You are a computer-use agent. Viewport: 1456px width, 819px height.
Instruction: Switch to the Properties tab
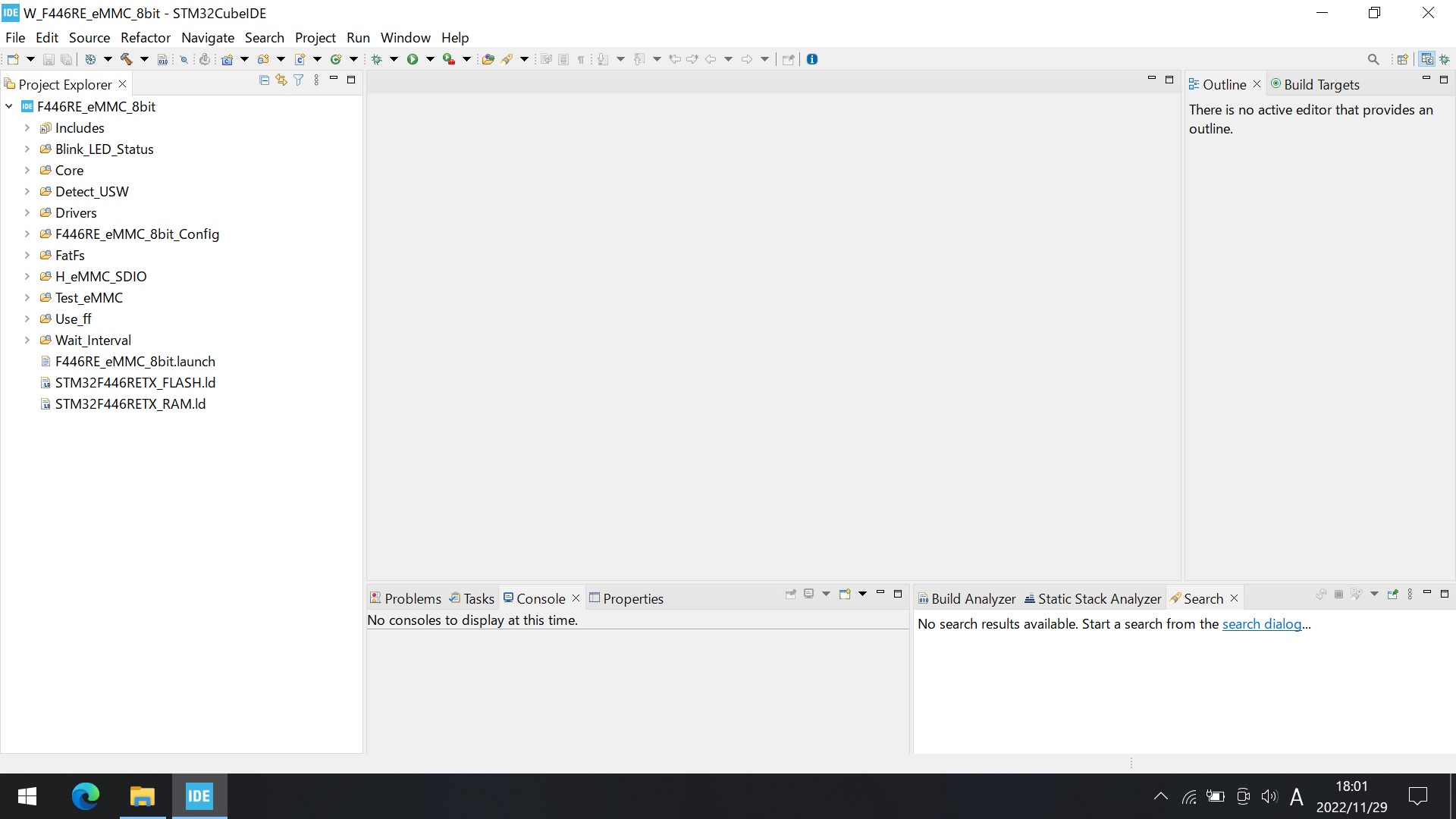click(626, 598)
